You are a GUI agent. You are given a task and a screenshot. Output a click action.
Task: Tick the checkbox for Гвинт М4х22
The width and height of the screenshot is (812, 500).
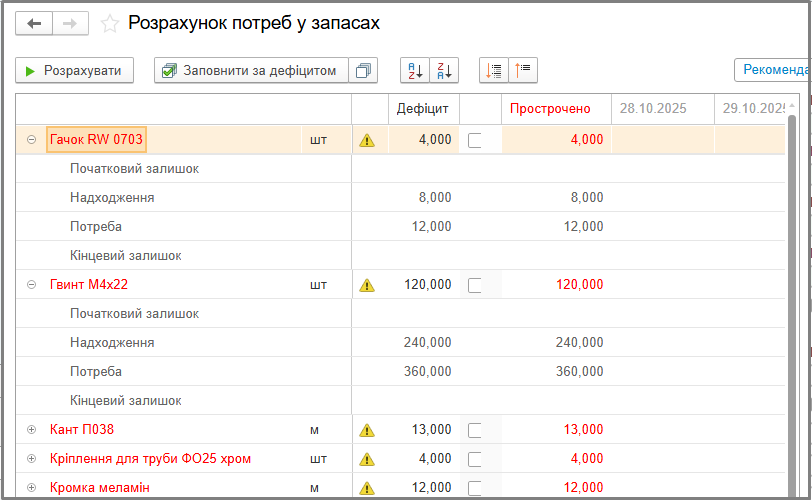coord(474,285)
